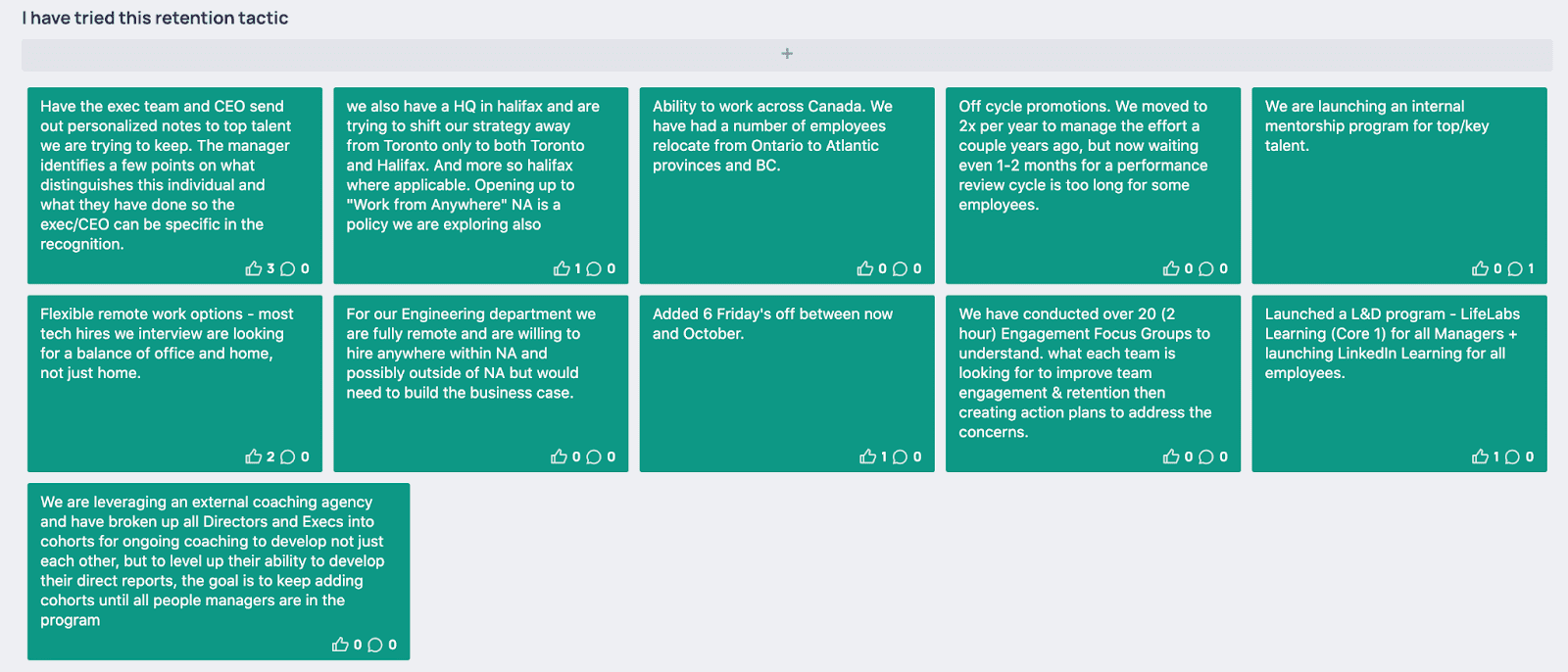
Task: Thumbs up the work across Canada card
Action: pos(865,268)
